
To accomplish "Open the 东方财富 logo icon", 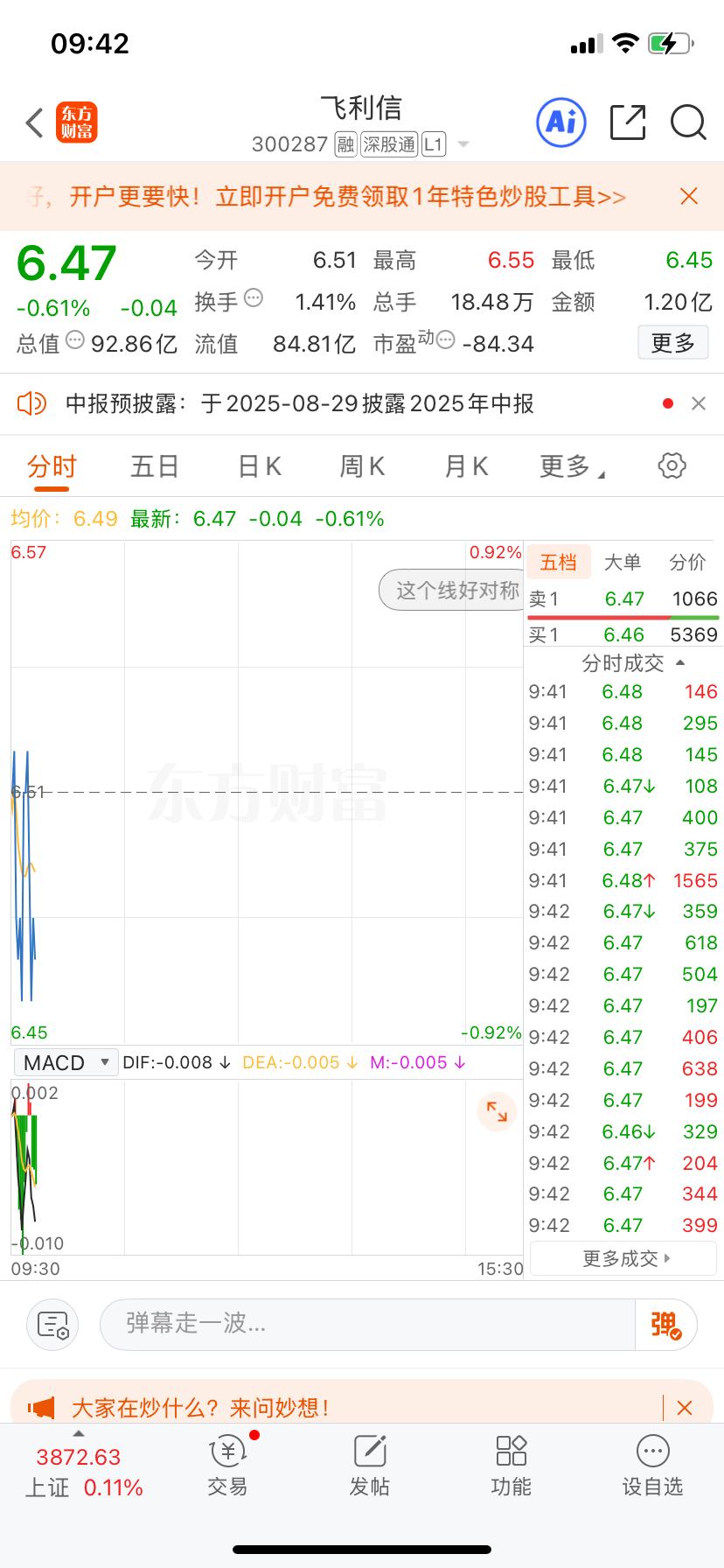I will coord(77,122).
